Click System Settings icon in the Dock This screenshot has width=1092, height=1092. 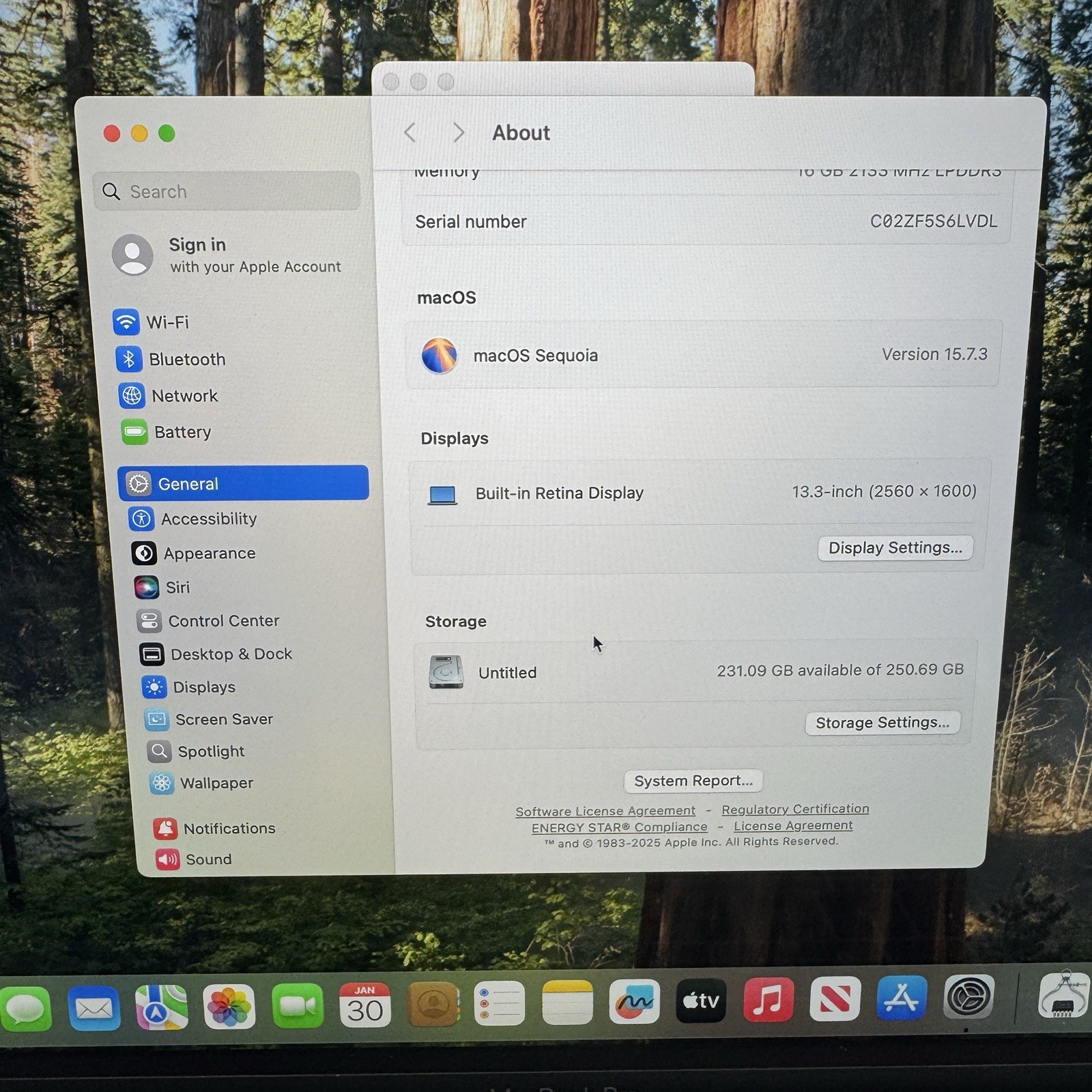(968, 997)
